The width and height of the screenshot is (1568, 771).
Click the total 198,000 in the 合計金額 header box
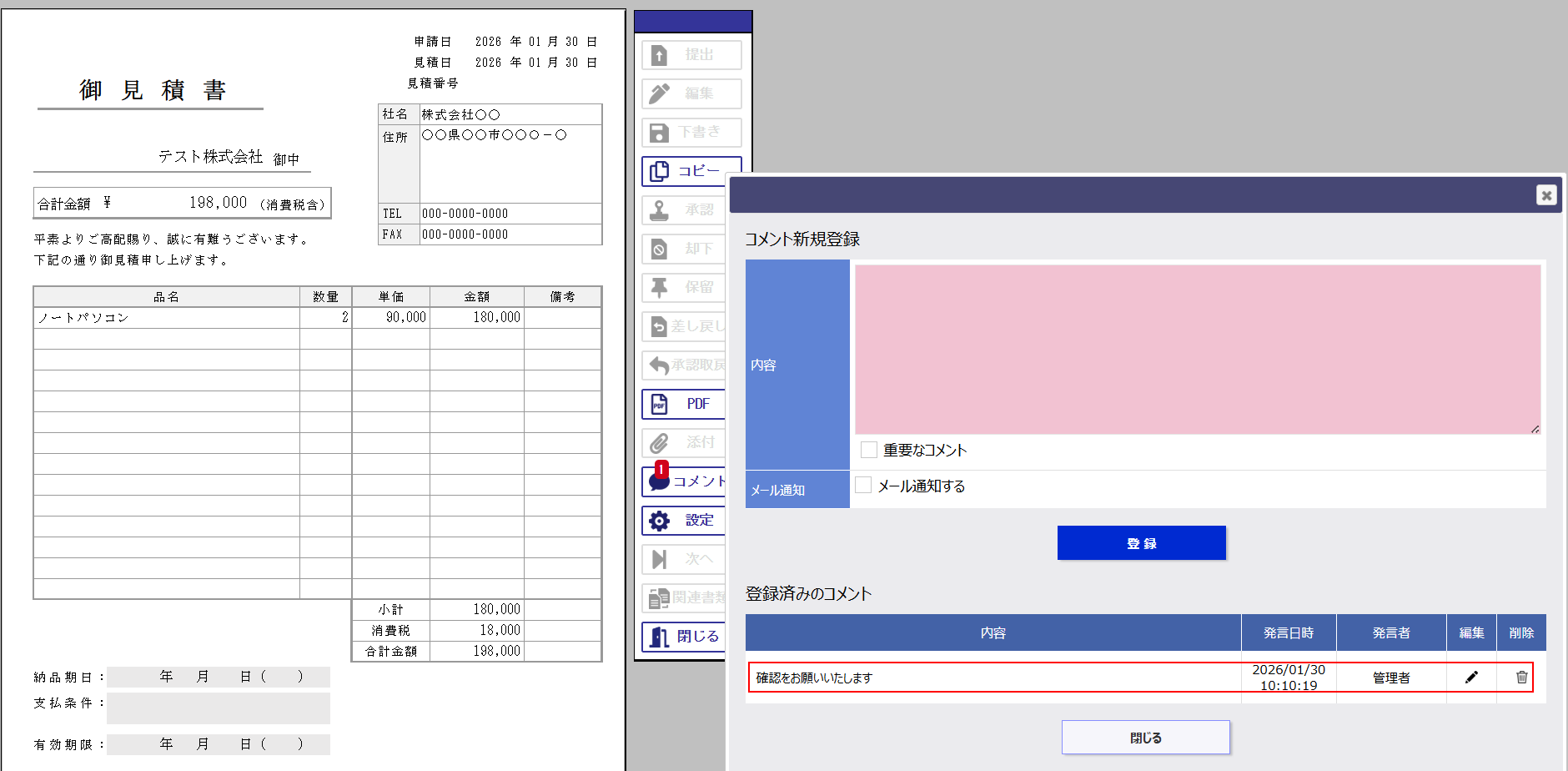click(x=219, y=203)
